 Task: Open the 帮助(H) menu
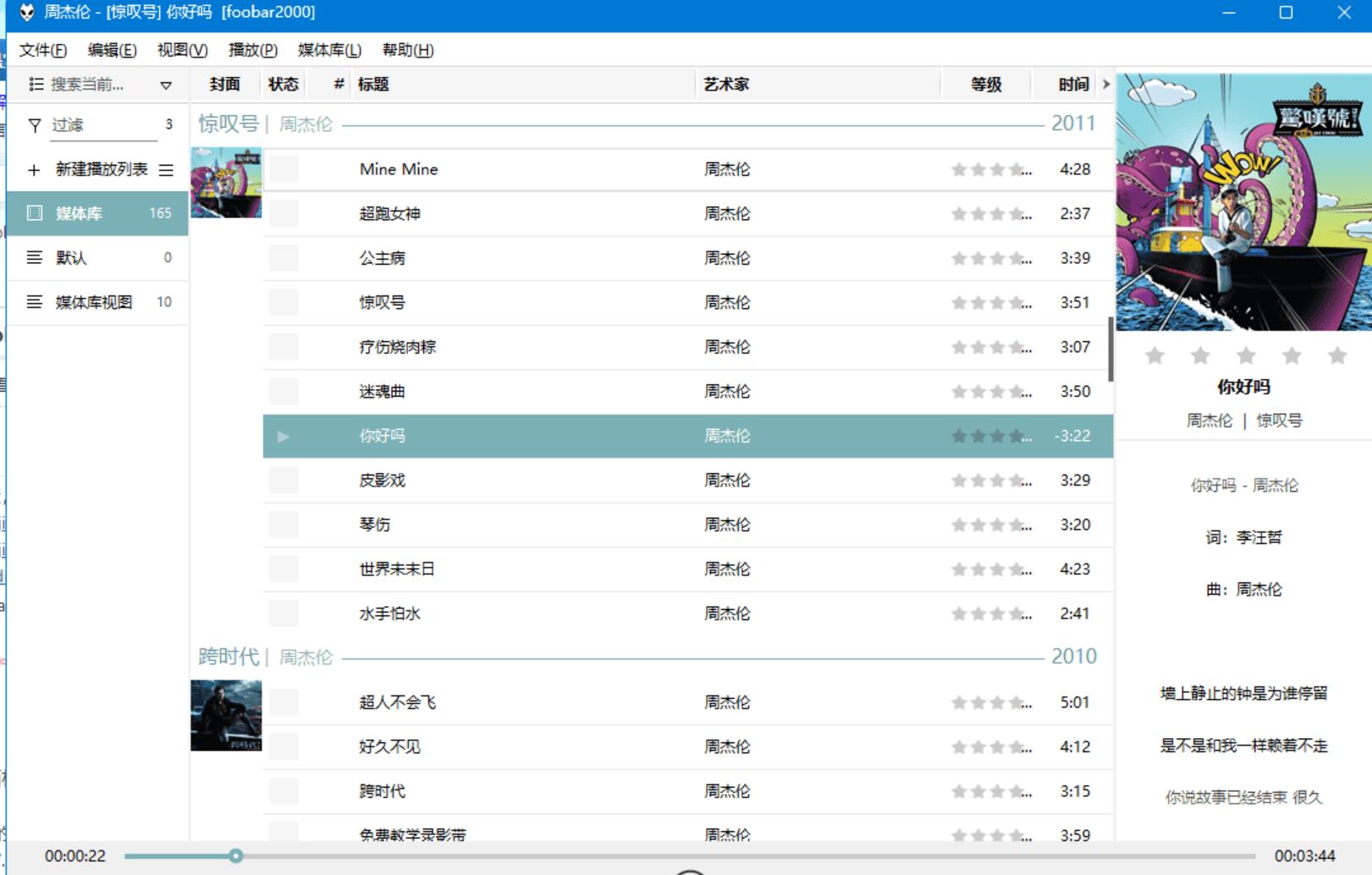point(408,50)
